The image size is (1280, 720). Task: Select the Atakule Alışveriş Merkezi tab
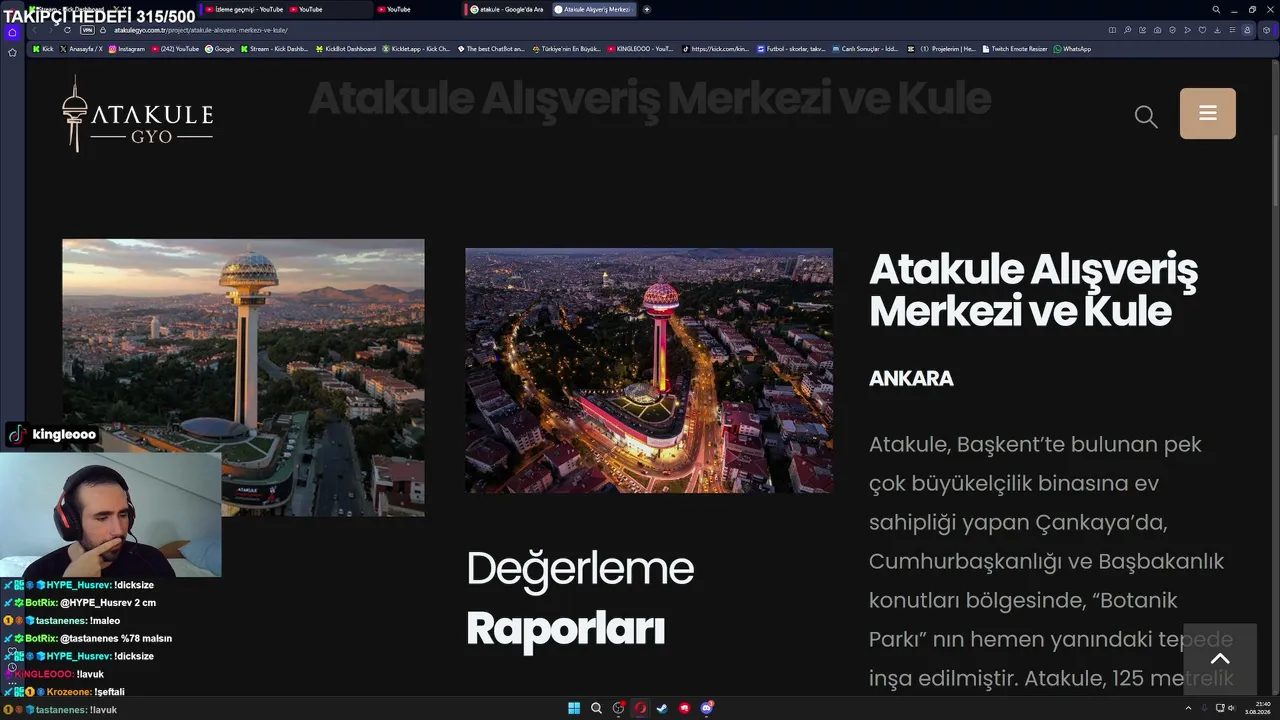pos(593,9)
